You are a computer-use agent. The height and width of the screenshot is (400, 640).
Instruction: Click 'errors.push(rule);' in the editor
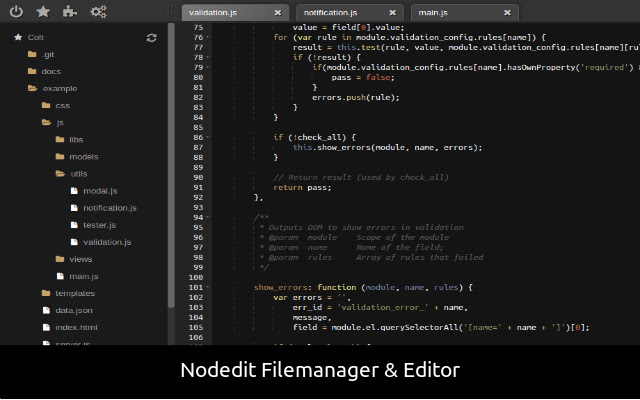[x=356, y=98]
